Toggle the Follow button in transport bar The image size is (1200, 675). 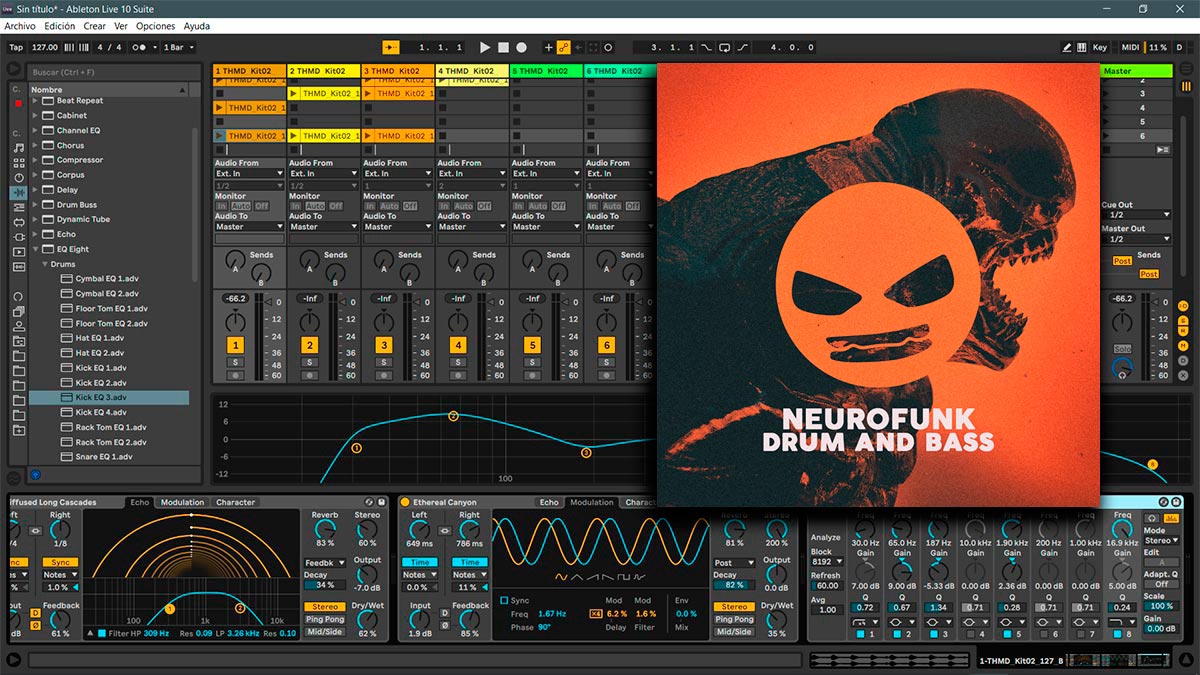[391, 47]
